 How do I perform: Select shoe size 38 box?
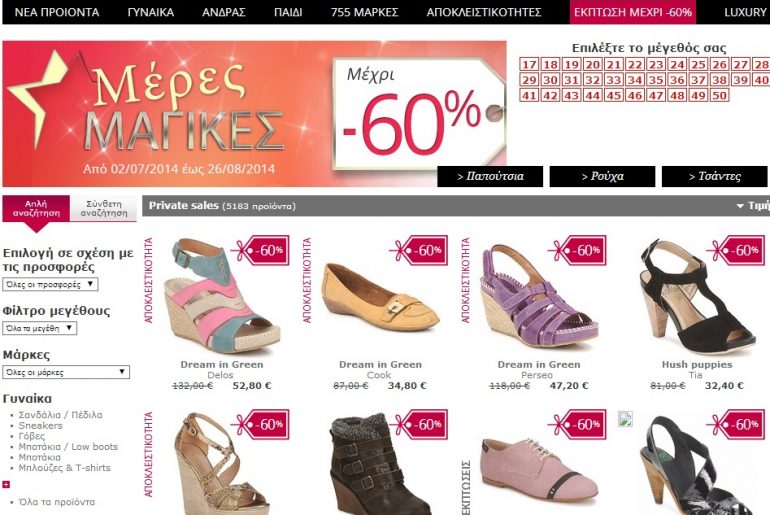719,80
